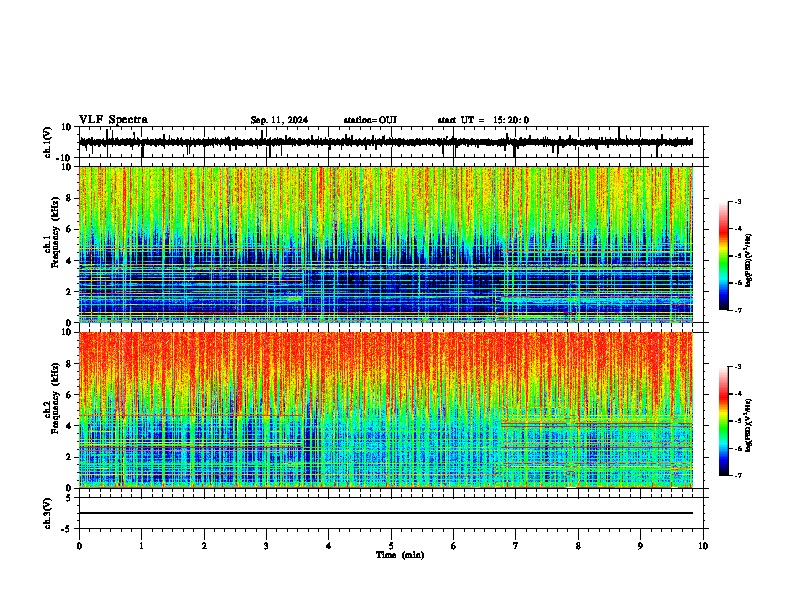Click time tick label "3" on bottom axis
The image size is (792, 612).
[x=266, y=546]
